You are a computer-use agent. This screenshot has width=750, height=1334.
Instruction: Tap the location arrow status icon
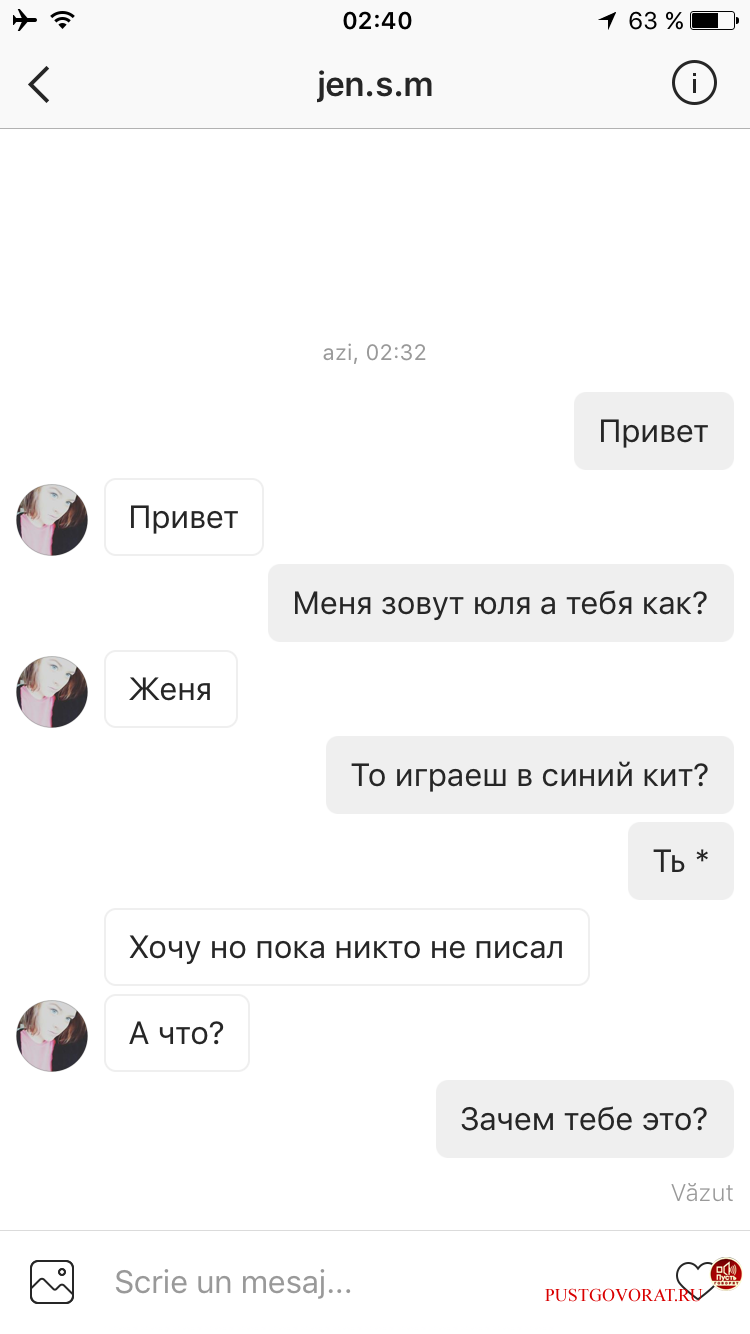608,20
